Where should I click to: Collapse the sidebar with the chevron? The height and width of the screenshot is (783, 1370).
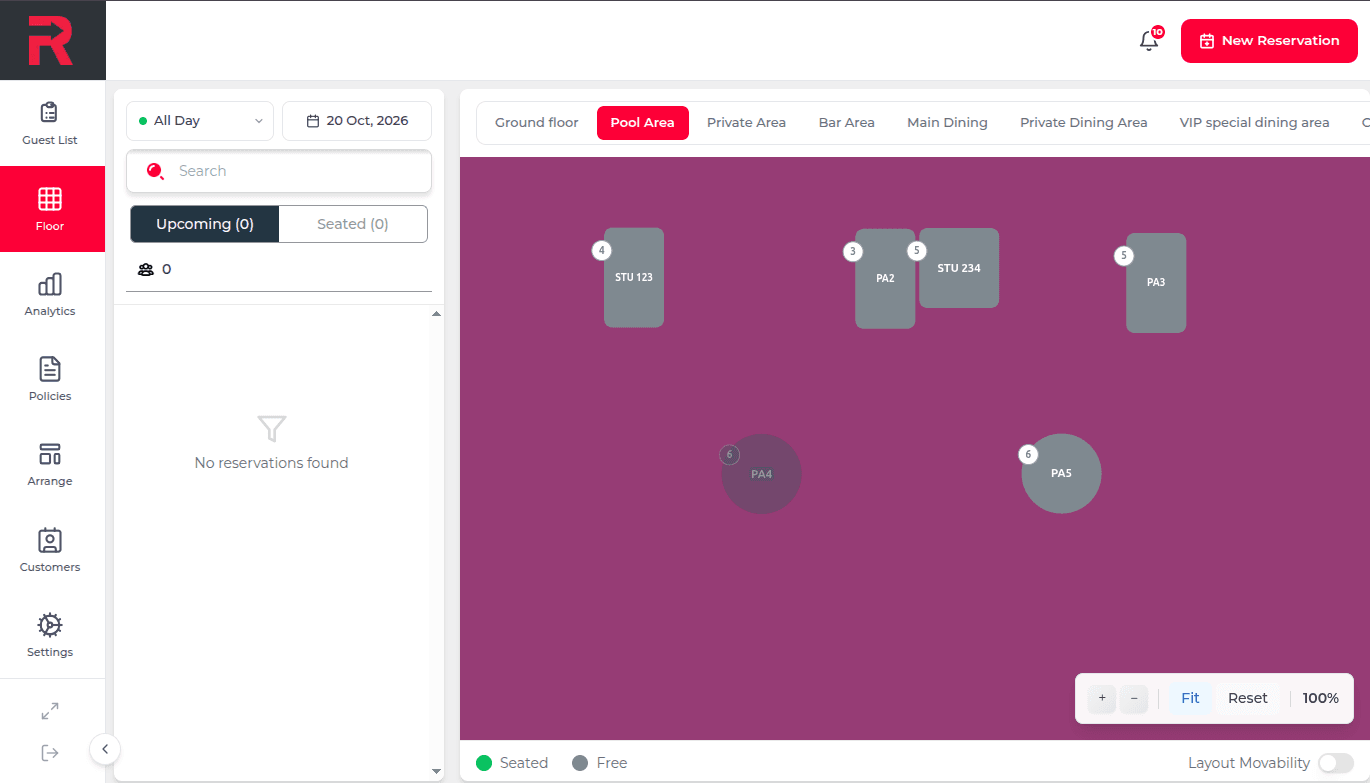(105, 749)
